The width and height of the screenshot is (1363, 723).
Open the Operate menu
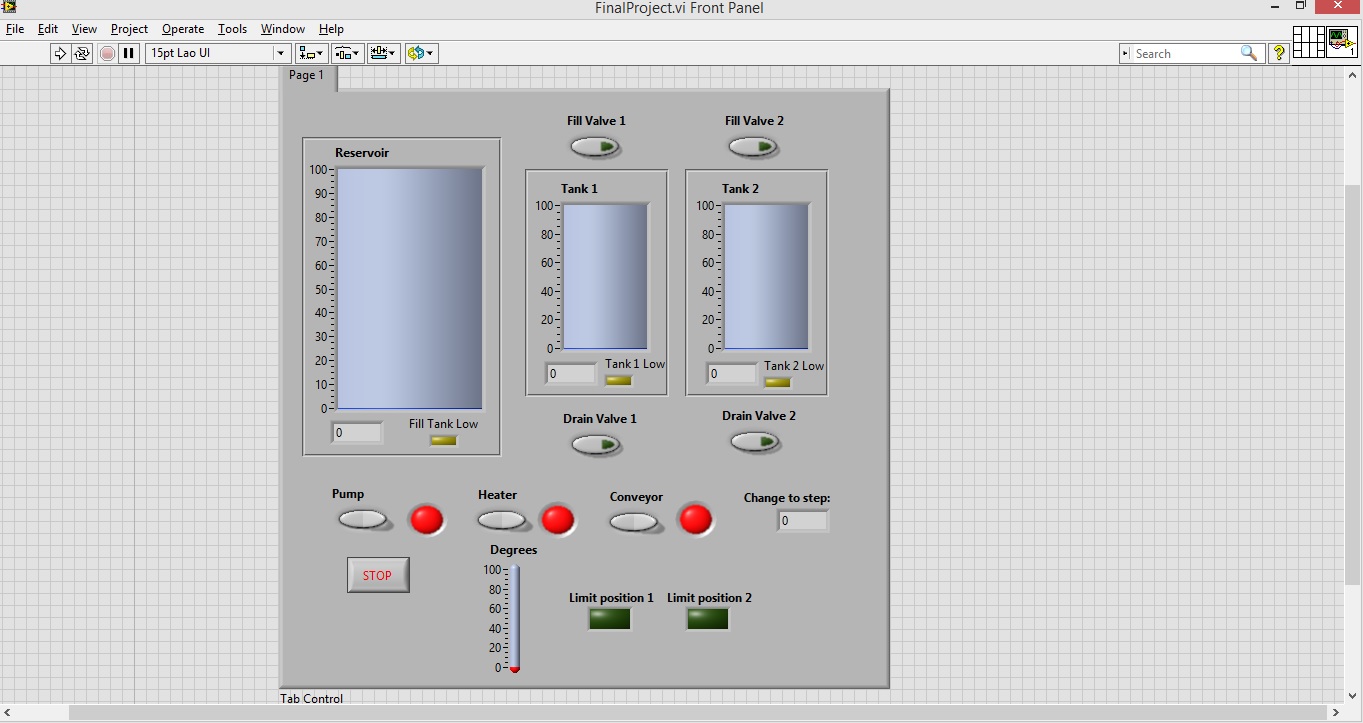point(183,29)
